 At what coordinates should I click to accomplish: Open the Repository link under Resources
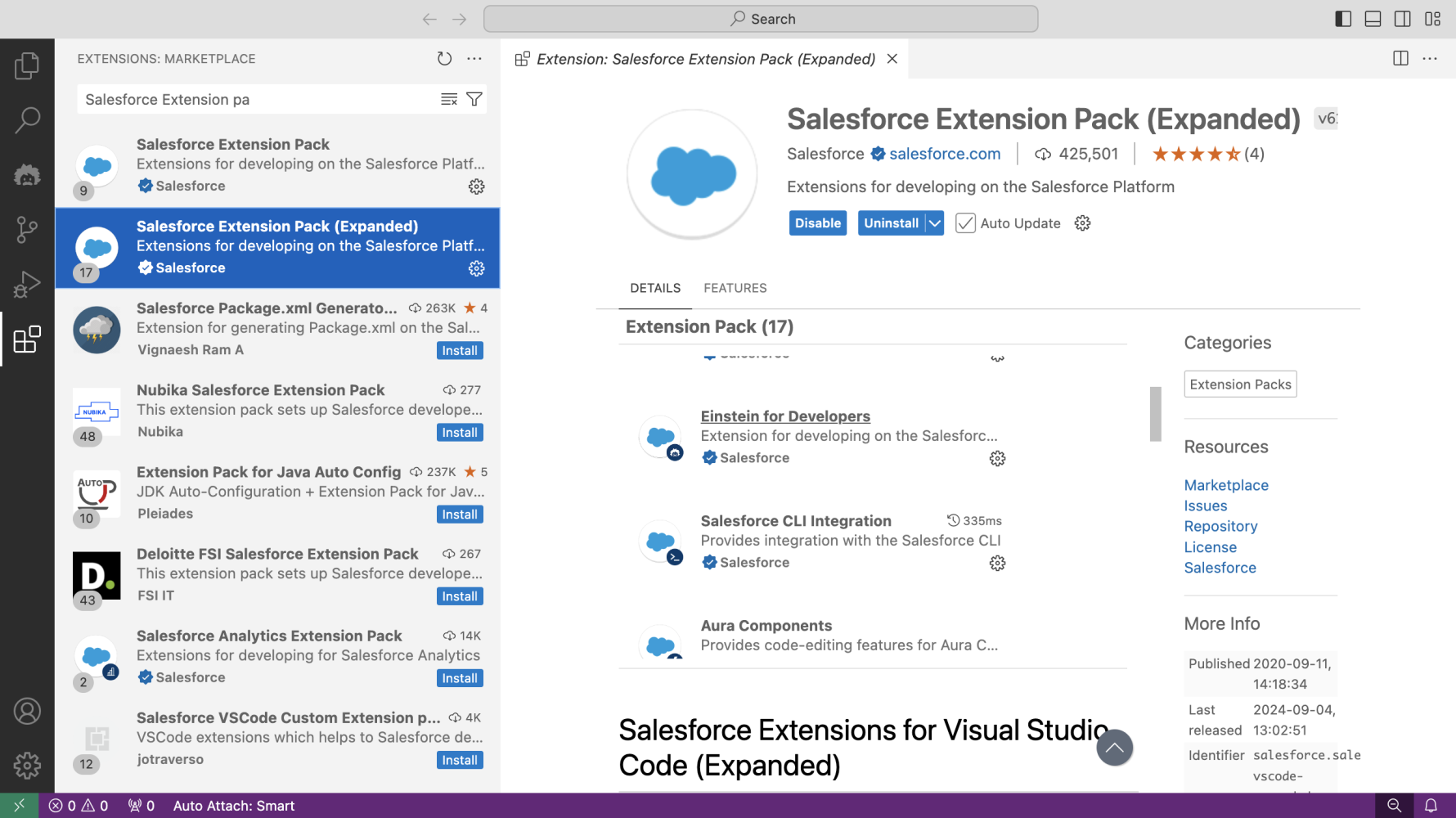1220,526
